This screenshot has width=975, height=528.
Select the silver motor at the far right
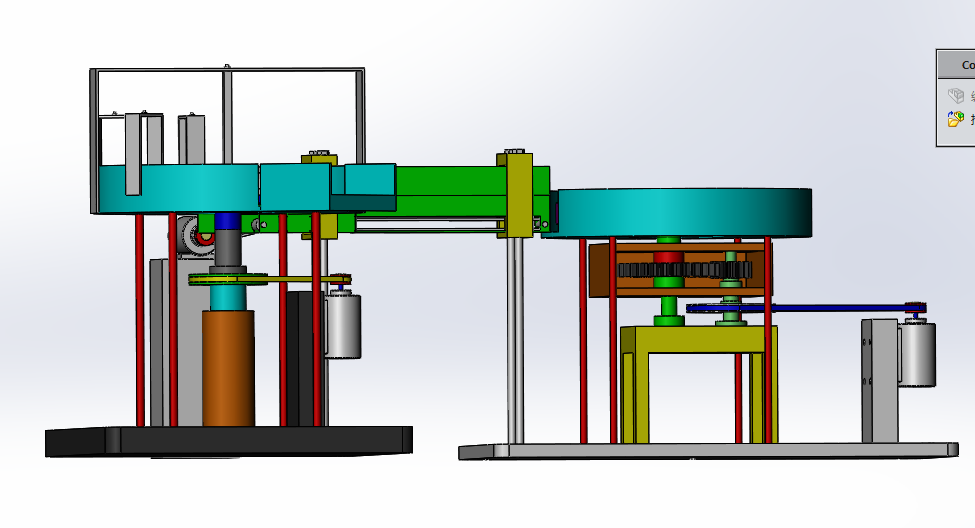click(x=918, y=354)
